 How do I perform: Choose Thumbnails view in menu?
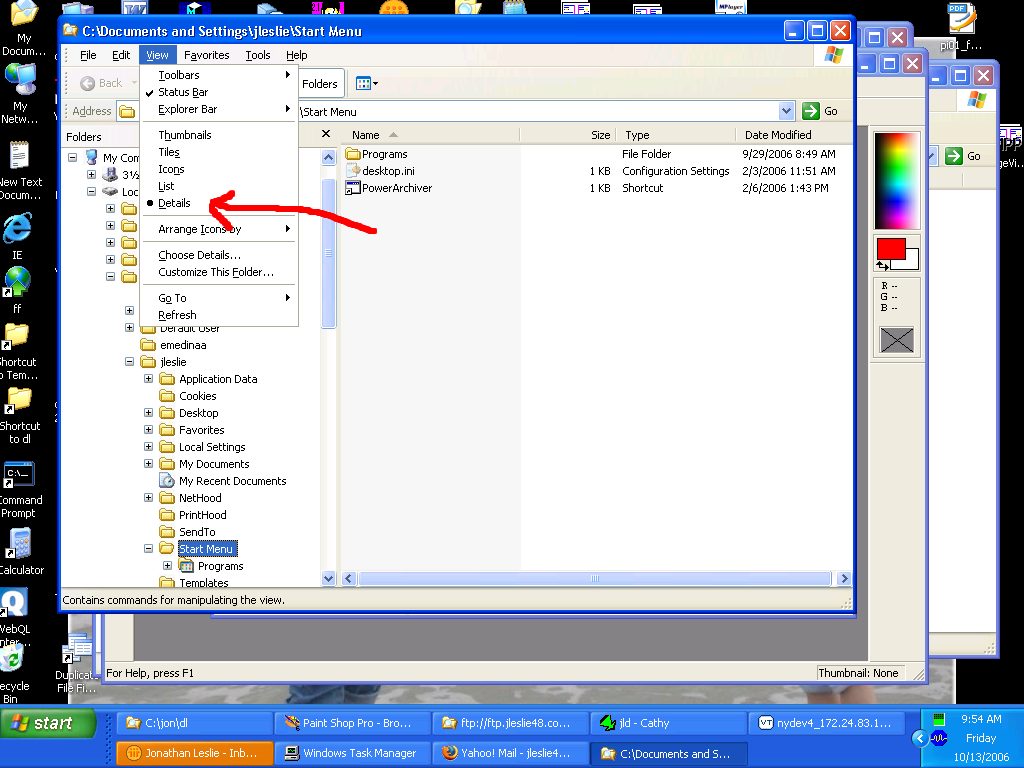click(x=185, y=135)
